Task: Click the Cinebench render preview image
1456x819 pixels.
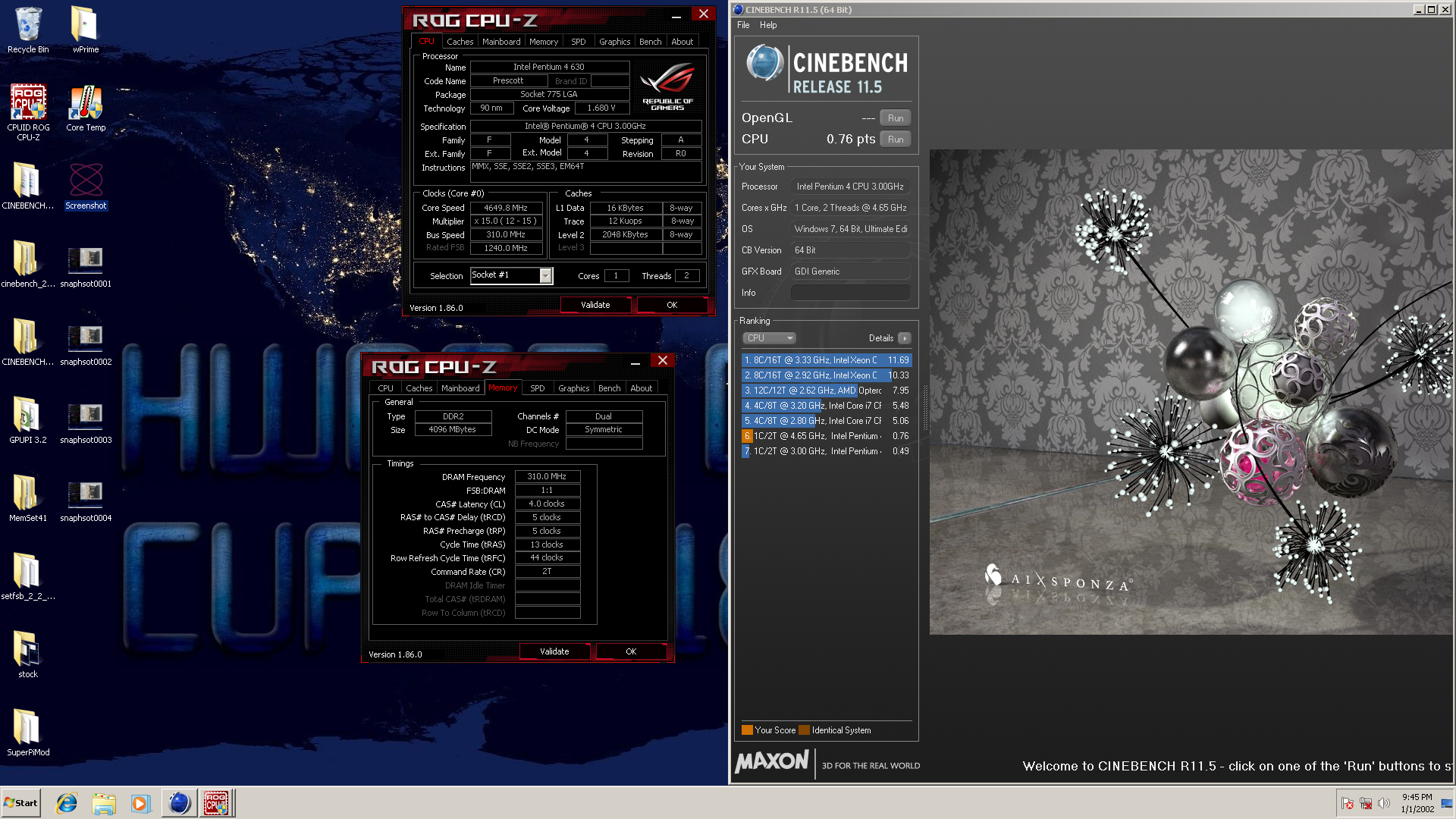Action: (1191, 391)
